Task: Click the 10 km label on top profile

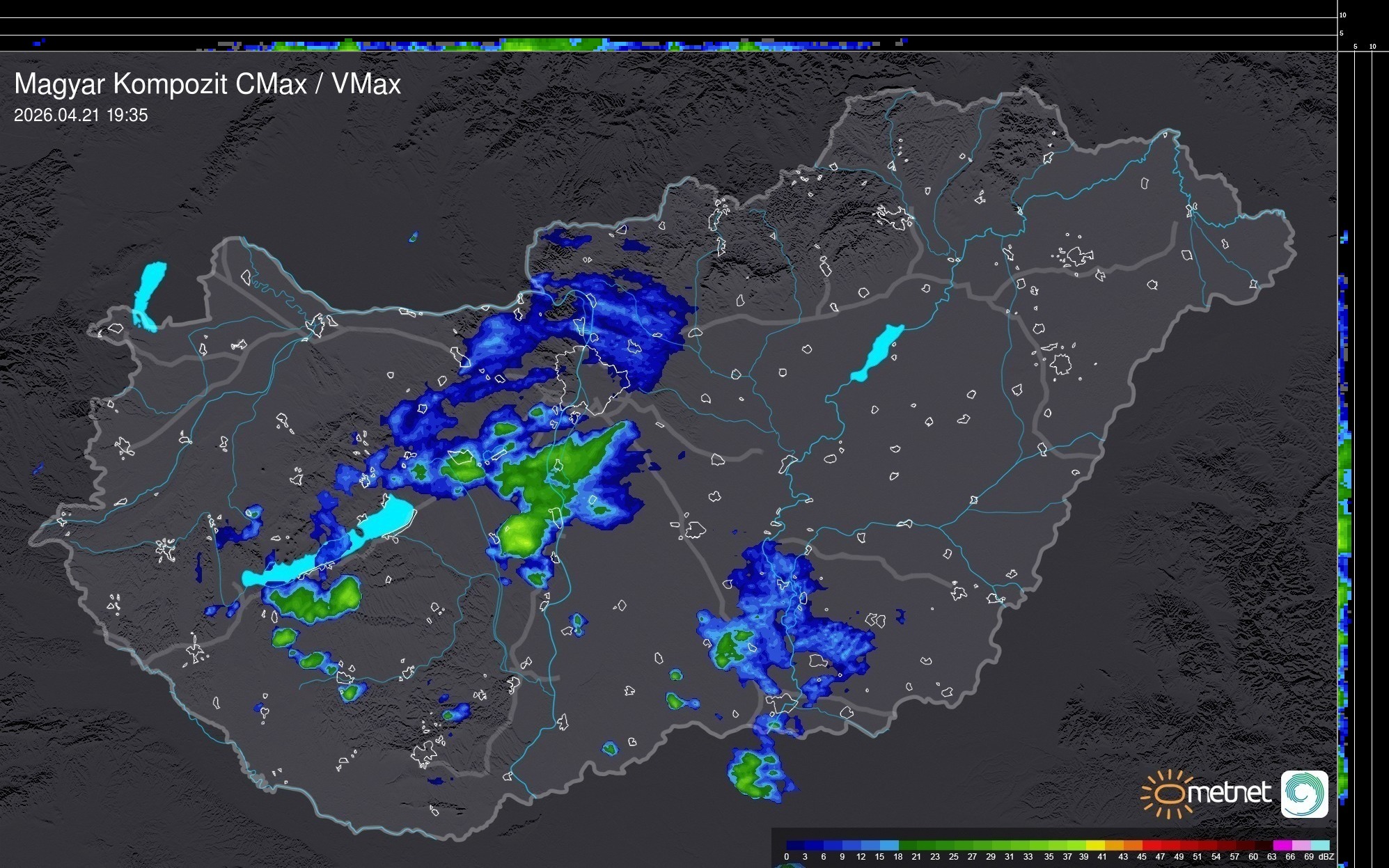Action: click(1343, 15)
